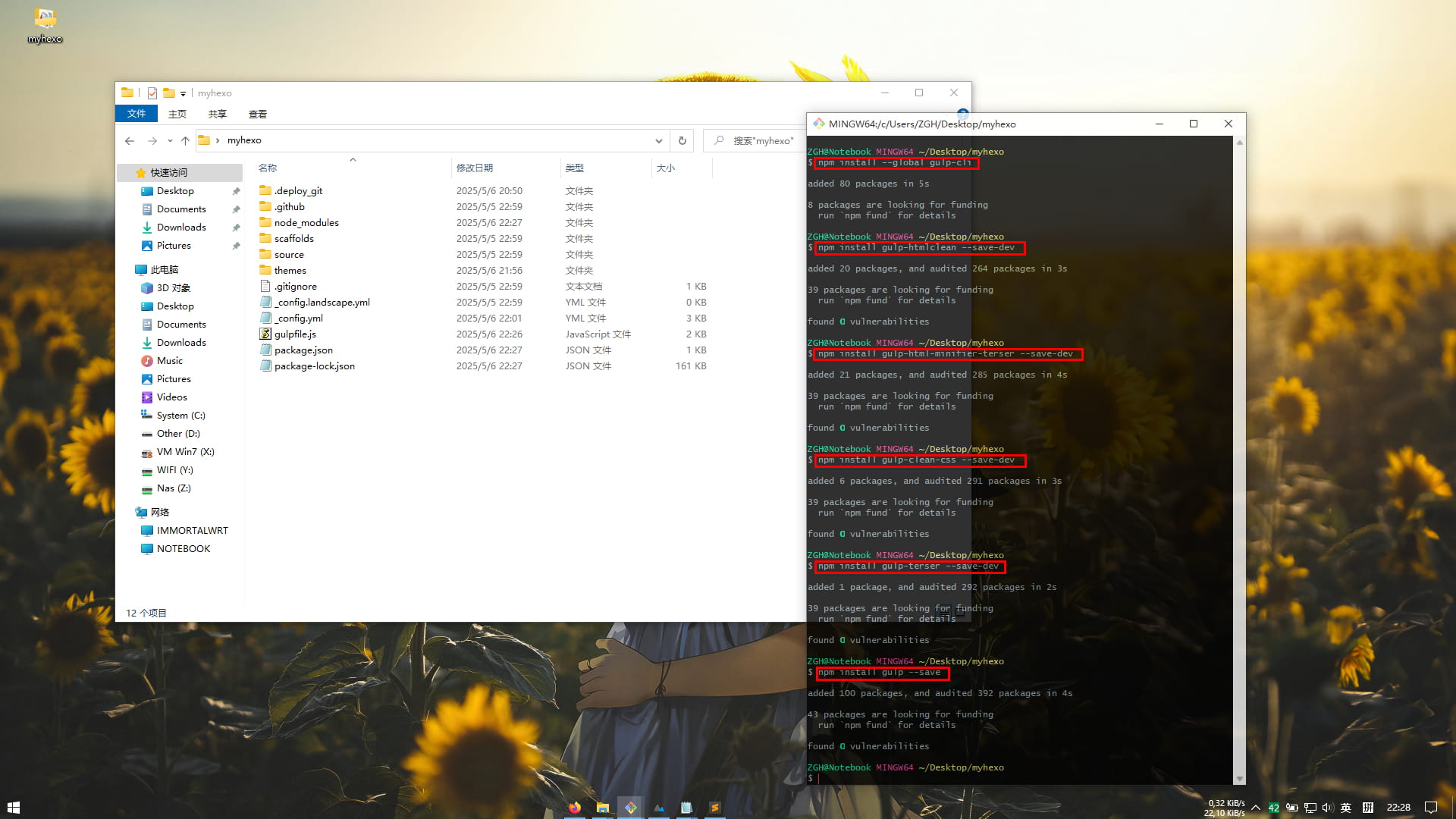This screenshot has width=1456, height=819.
Task: Customize quick access toolbar dropdown arrow
Action: (183, 94)
